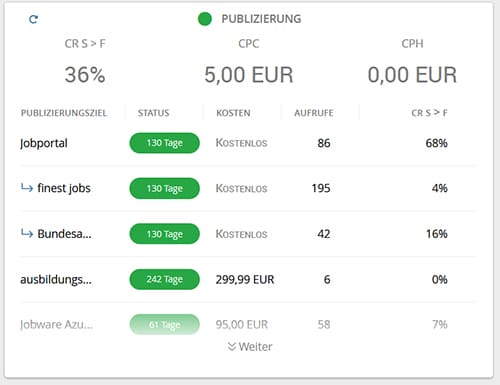500x385 pixels.
Task: Select the Jobware Azu... row
Action: pyautogui.click(x=248, y=324)
